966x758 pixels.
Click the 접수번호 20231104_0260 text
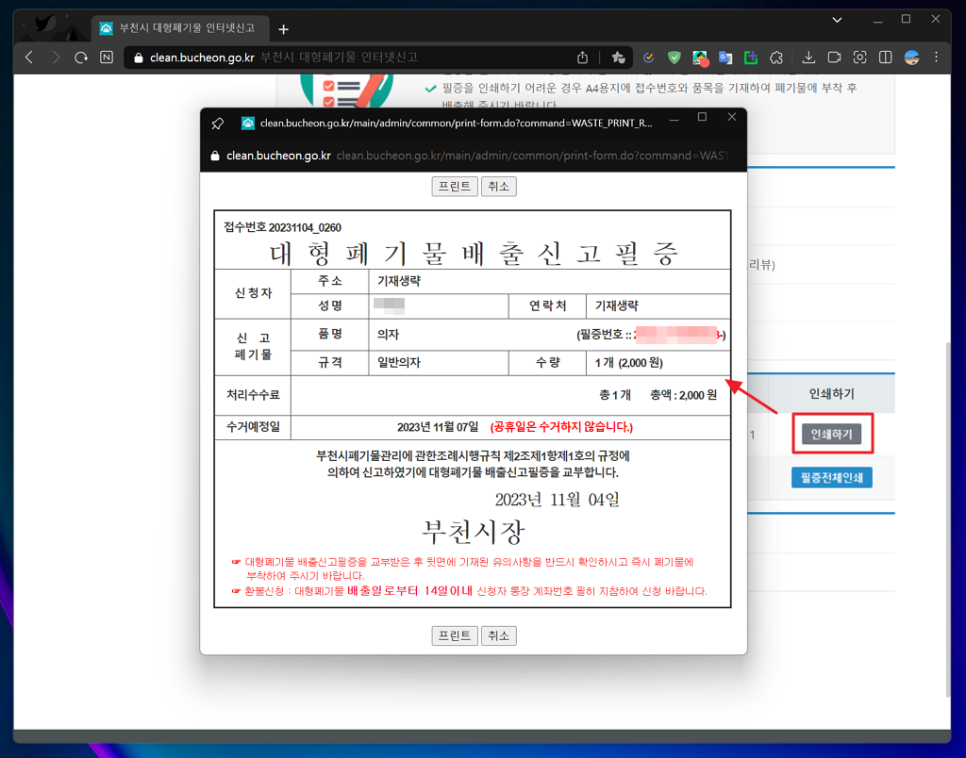[x=282, y=227]
